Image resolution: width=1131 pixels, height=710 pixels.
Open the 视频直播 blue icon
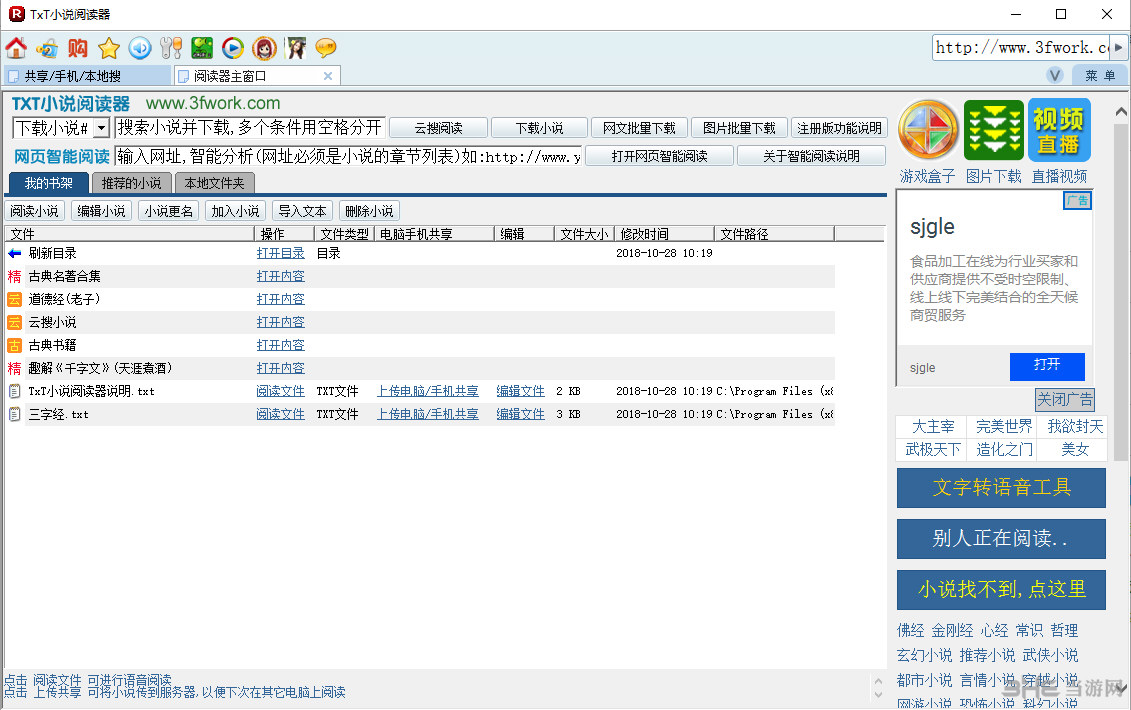pyautogui.click(x=1058, y=130)
